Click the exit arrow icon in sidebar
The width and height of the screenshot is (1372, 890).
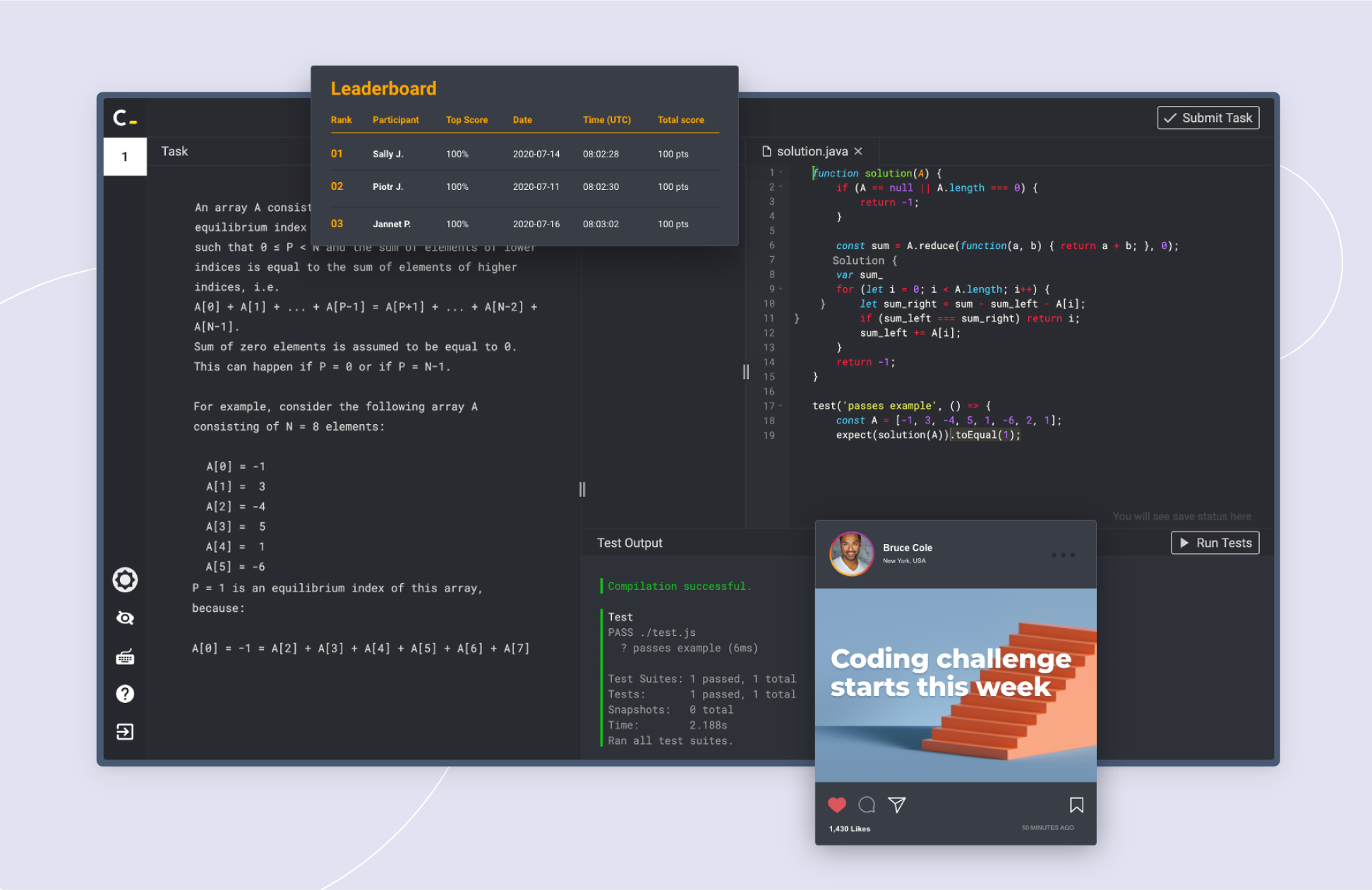click(125, 732)
